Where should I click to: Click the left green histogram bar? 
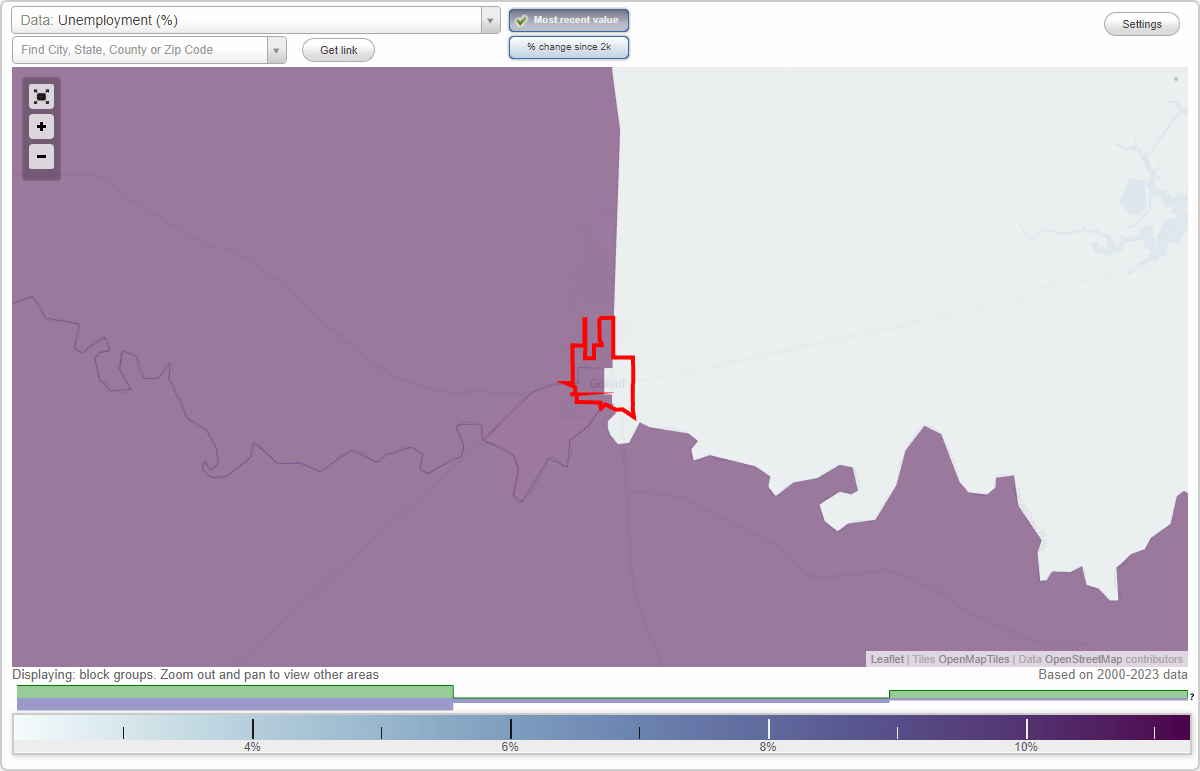[x=235, y=691]
